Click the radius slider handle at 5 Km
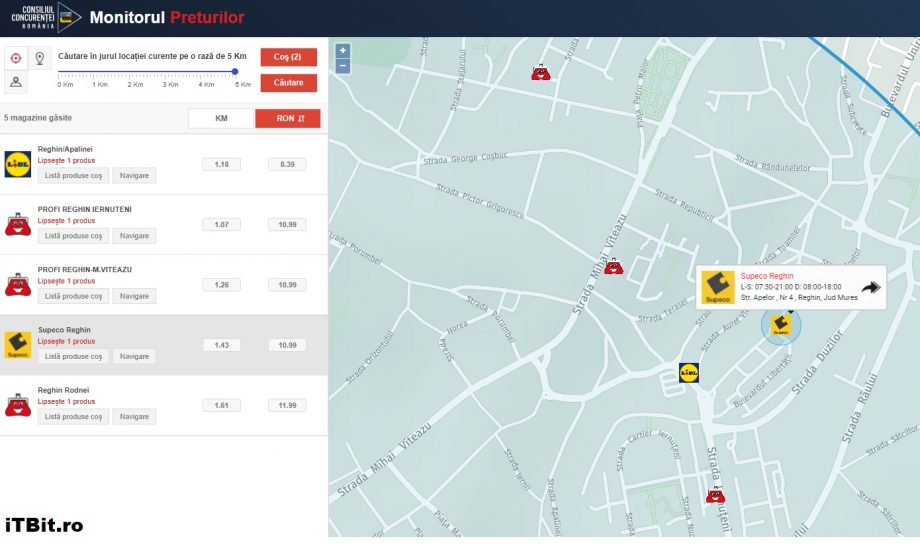Viewport: 920px width, 545px height. coord(235,71)
